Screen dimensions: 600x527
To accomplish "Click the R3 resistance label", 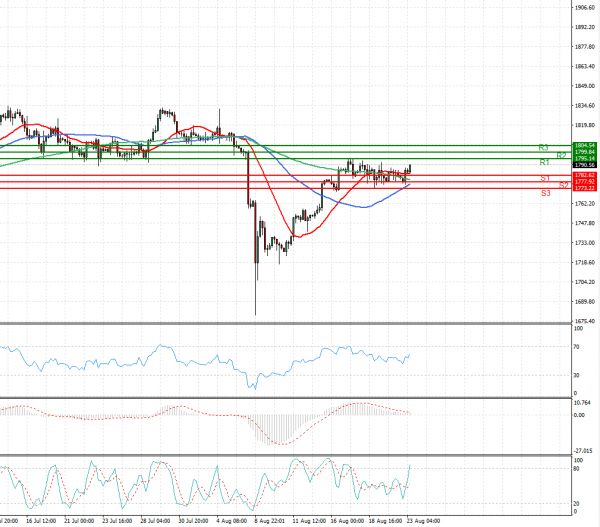I will (x=543, y=147).
